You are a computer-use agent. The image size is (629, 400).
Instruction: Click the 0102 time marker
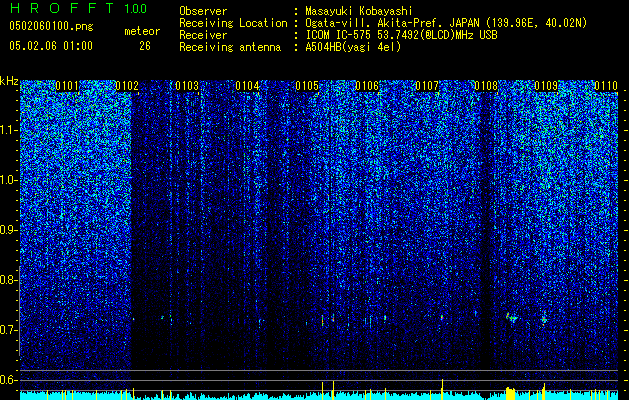(127, 86)
